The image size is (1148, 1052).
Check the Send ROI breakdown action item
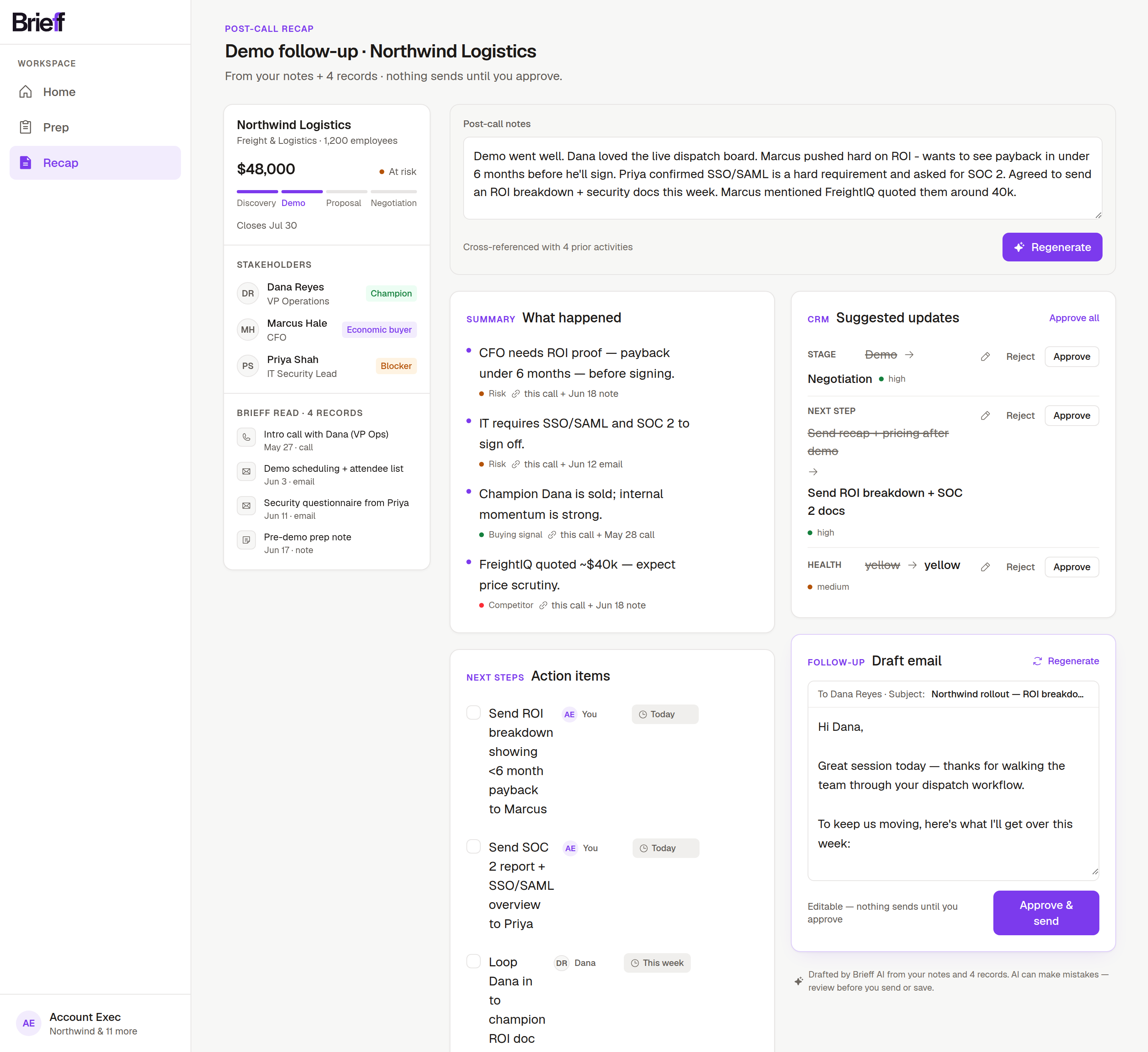(x=473, y=713)
